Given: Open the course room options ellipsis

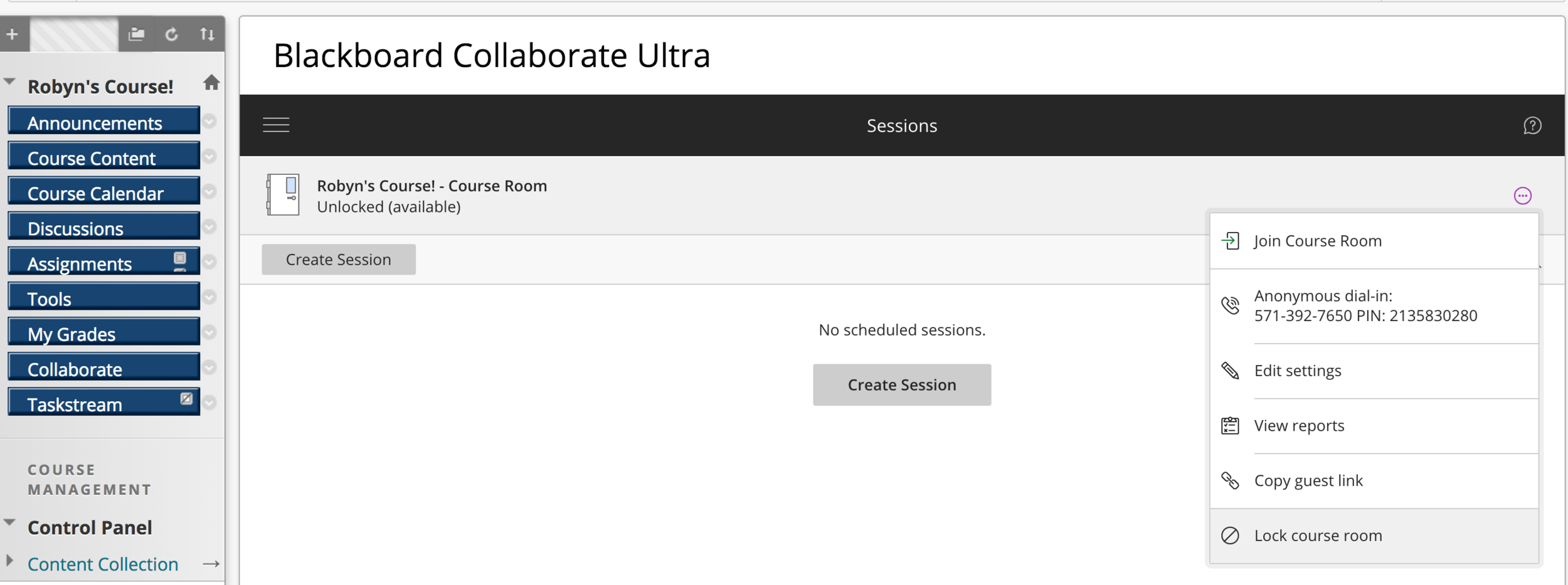Looking at the screenshot, I should pyautogui.click(x=1522, y=196).
